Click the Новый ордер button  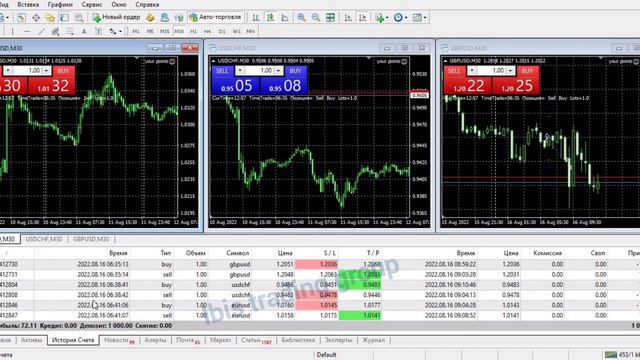(x=116, y=17)
